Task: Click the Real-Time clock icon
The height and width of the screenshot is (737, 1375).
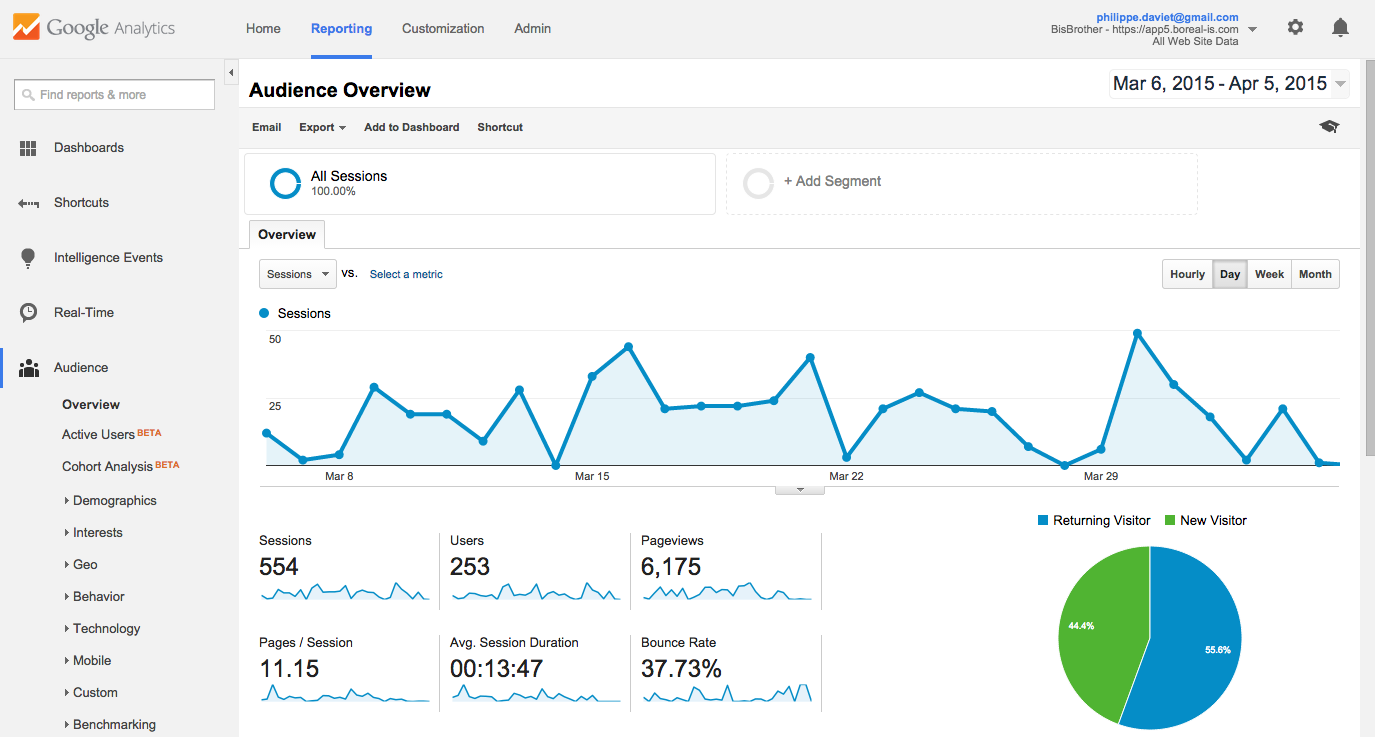Action: 28,313
